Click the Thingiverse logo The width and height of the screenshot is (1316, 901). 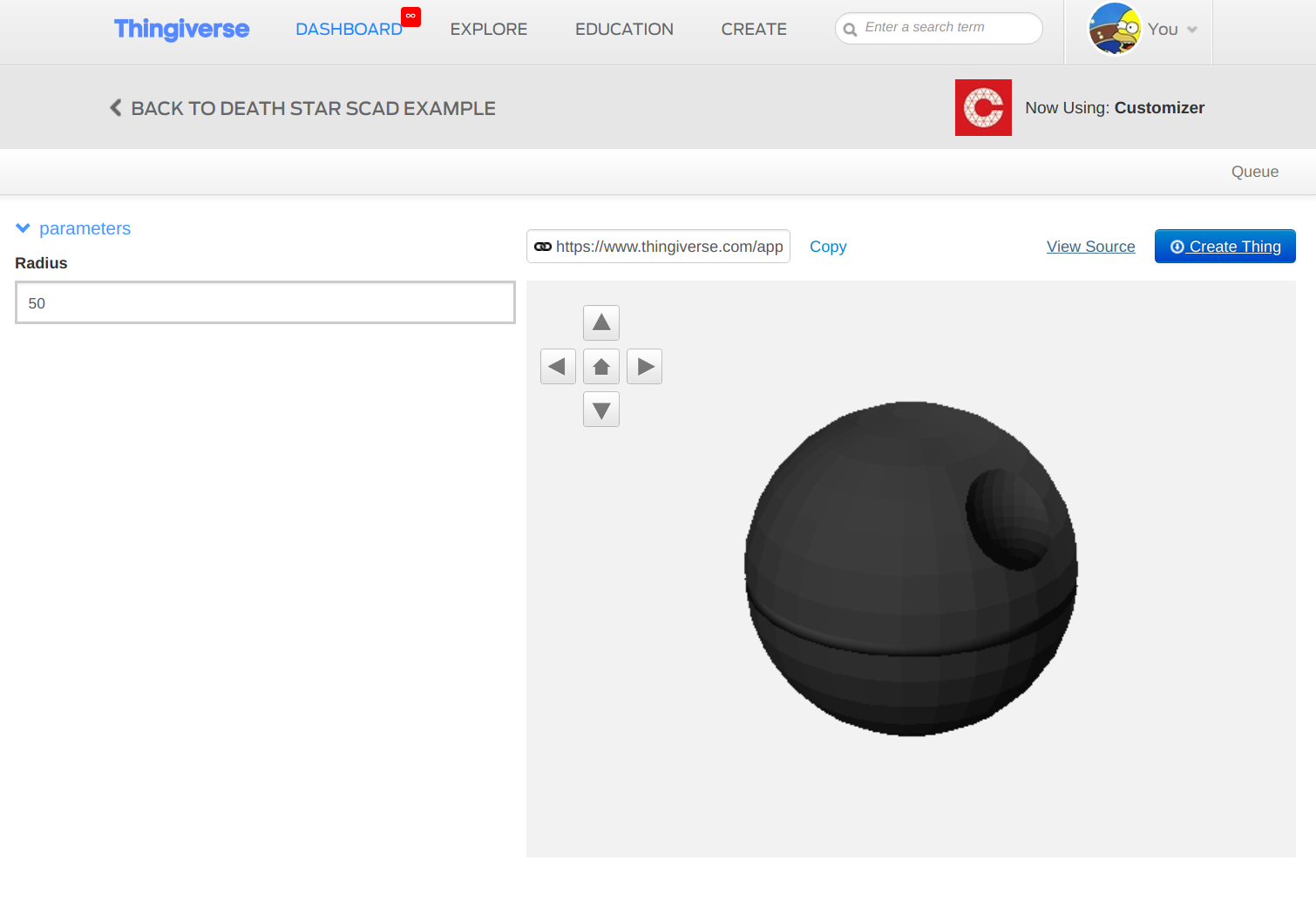pos(181,29)
